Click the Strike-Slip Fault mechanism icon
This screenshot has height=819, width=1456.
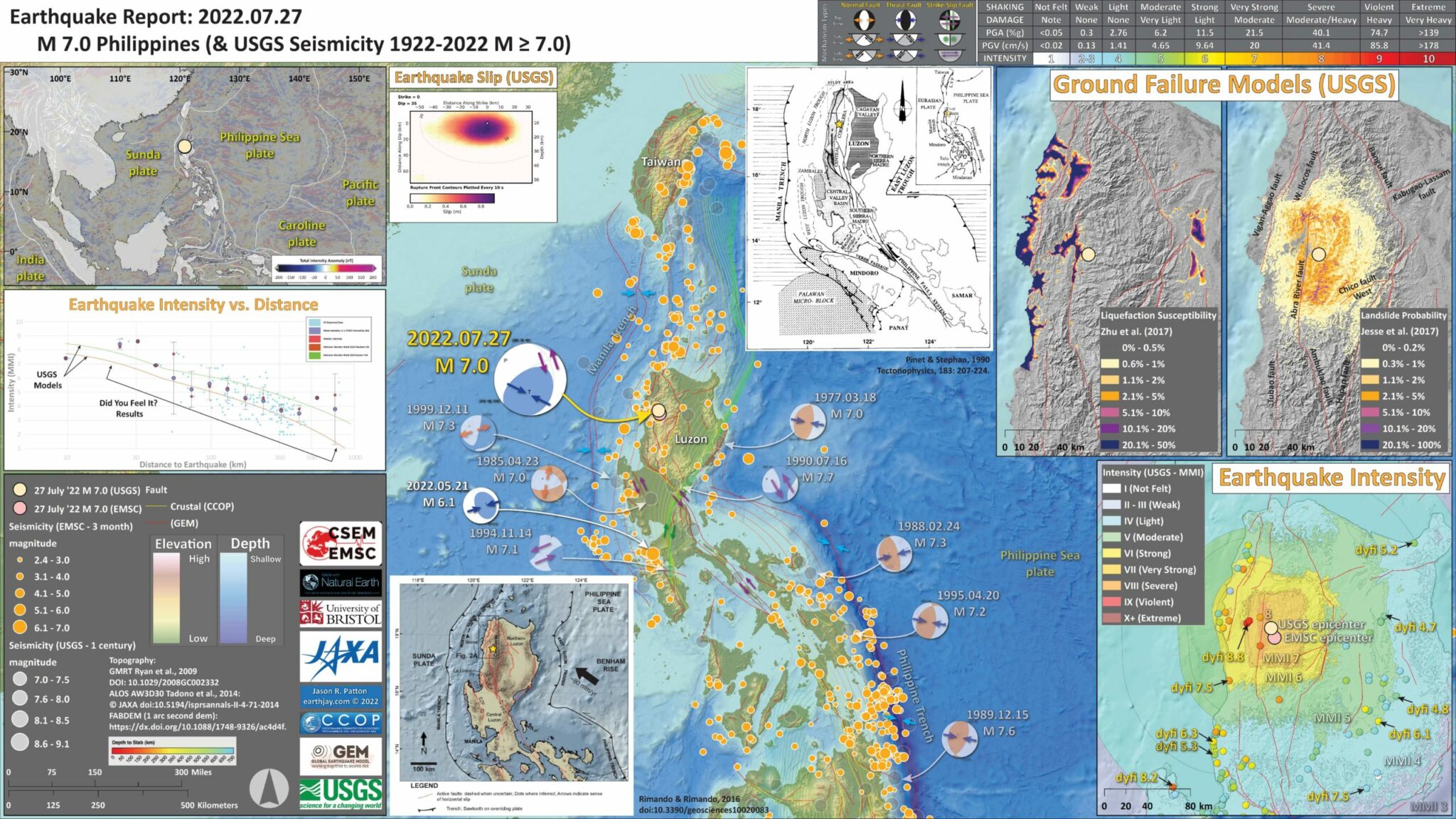(x=949, y=21)
